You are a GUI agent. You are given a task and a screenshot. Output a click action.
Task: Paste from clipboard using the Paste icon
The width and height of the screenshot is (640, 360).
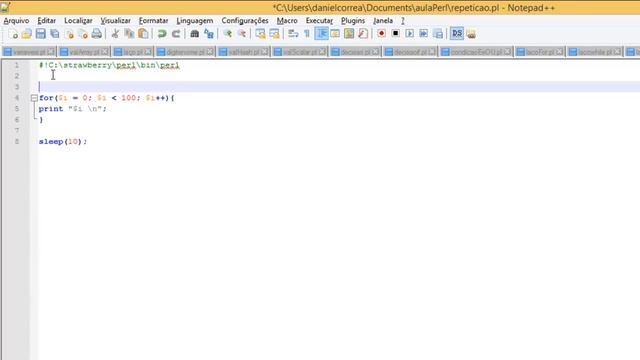coord(143,34)
